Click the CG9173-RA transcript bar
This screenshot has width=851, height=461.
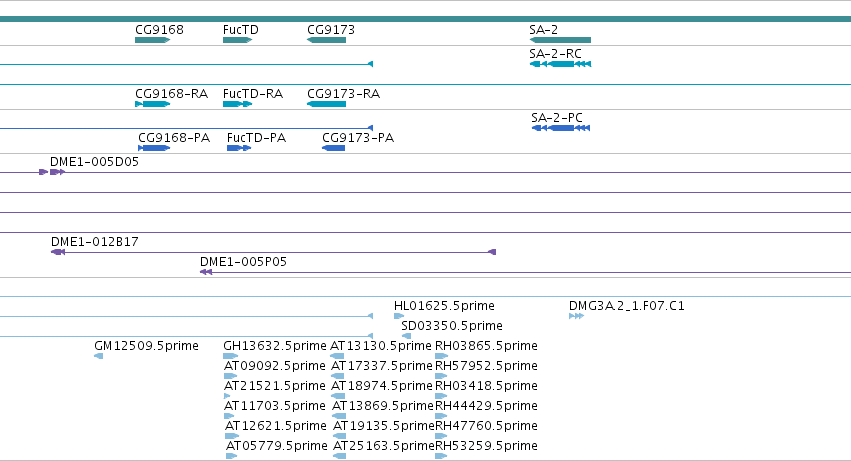click(326, 104)
